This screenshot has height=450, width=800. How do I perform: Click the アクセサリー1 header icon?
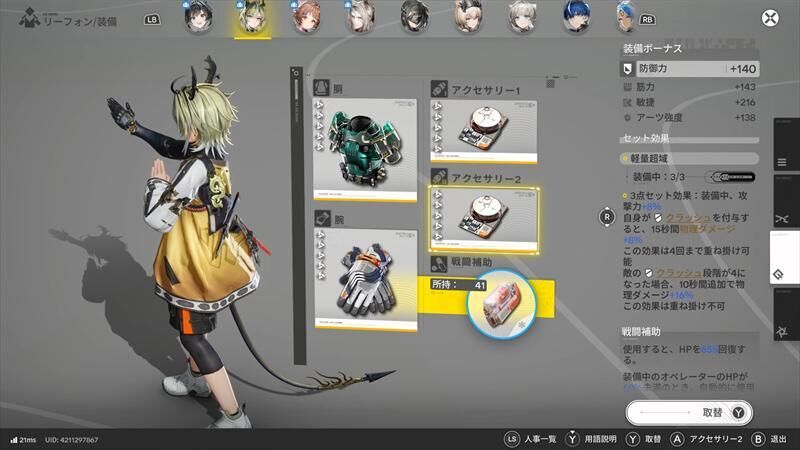tap(439, 89)
